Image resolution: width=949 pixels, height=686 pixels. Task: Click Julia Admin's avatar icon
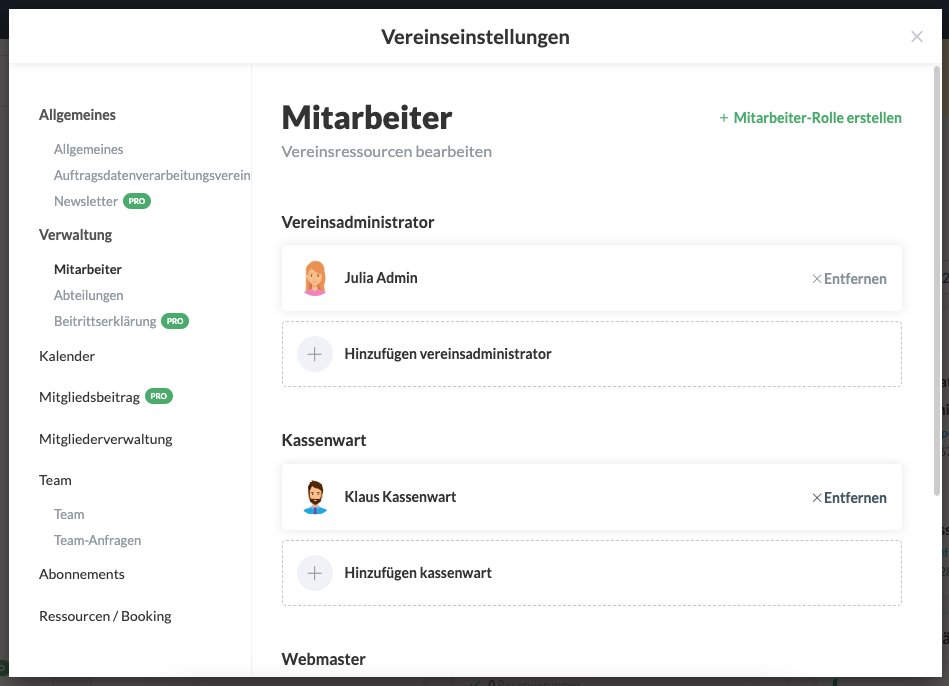(315, 278)
